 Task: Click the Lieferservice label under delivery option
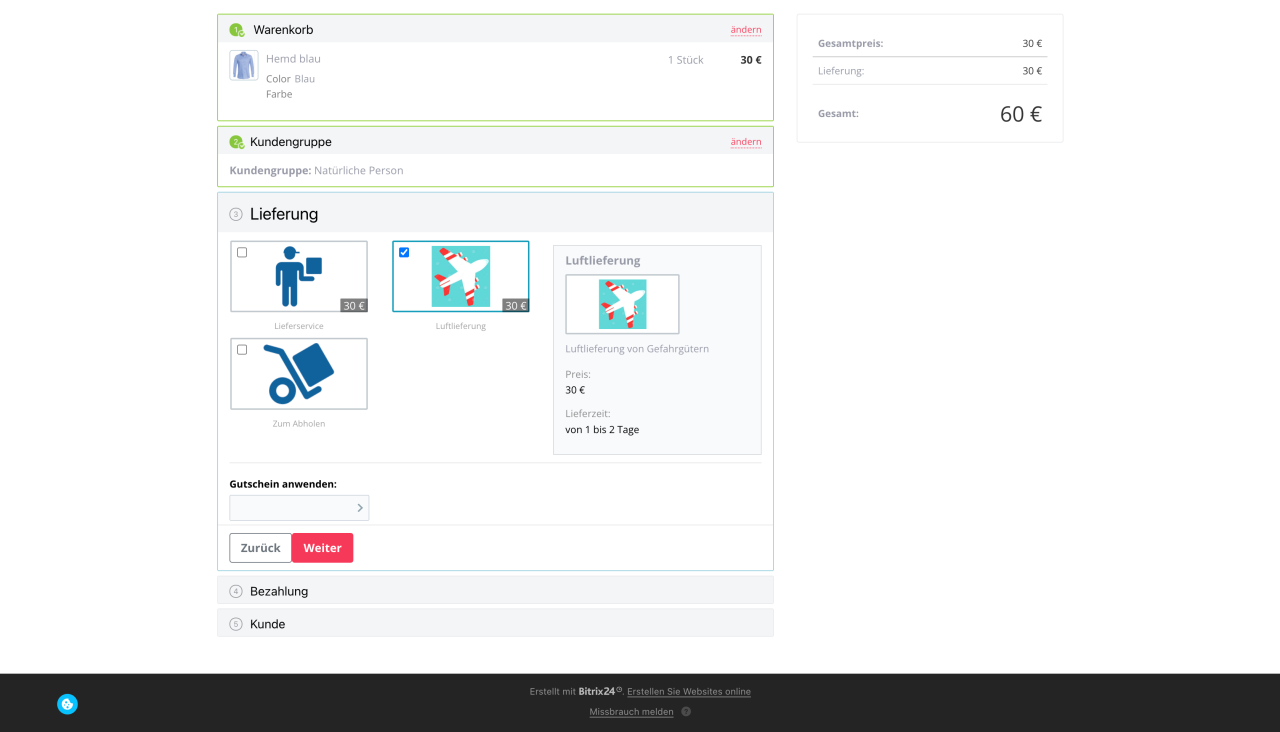pyautogui.click(x=299, y=326)
